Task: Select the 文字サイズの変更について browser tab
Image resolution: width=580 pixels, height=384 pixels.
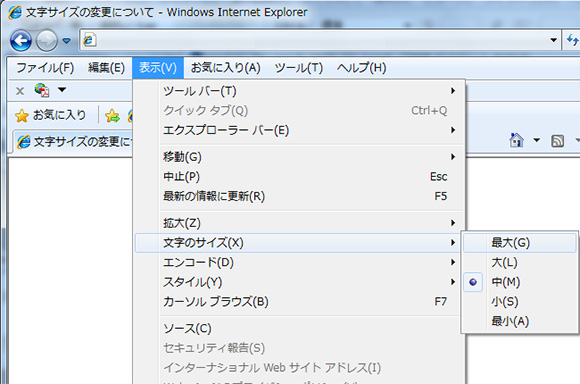Action: coord(74,142)
